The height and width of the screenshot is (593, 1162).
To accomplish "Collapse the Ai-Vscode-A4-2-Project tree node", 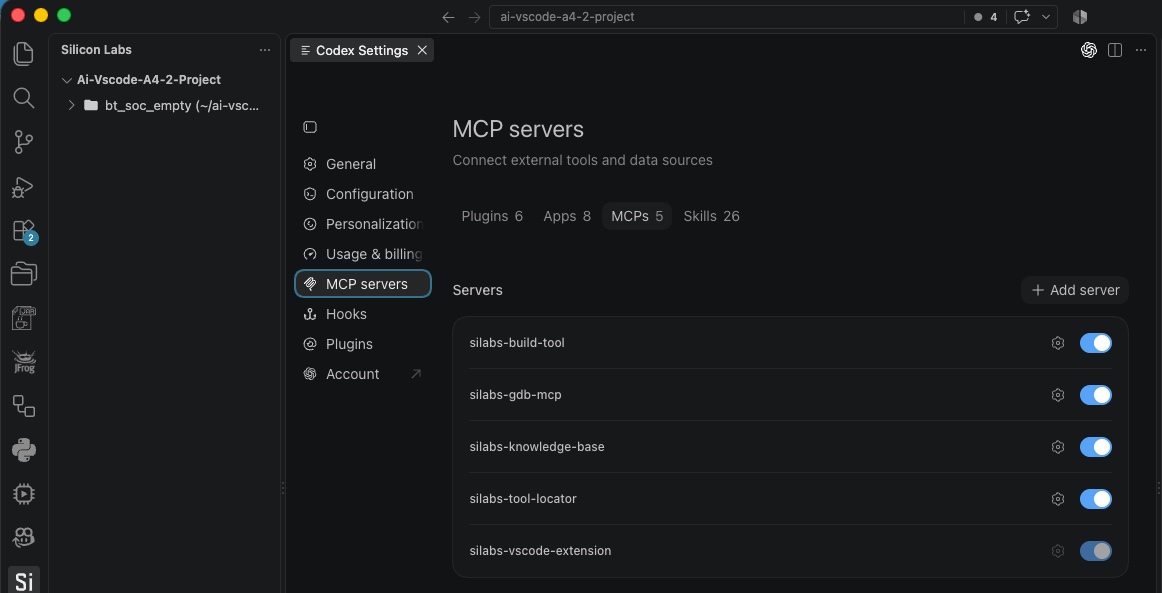I will click(67, 80).
